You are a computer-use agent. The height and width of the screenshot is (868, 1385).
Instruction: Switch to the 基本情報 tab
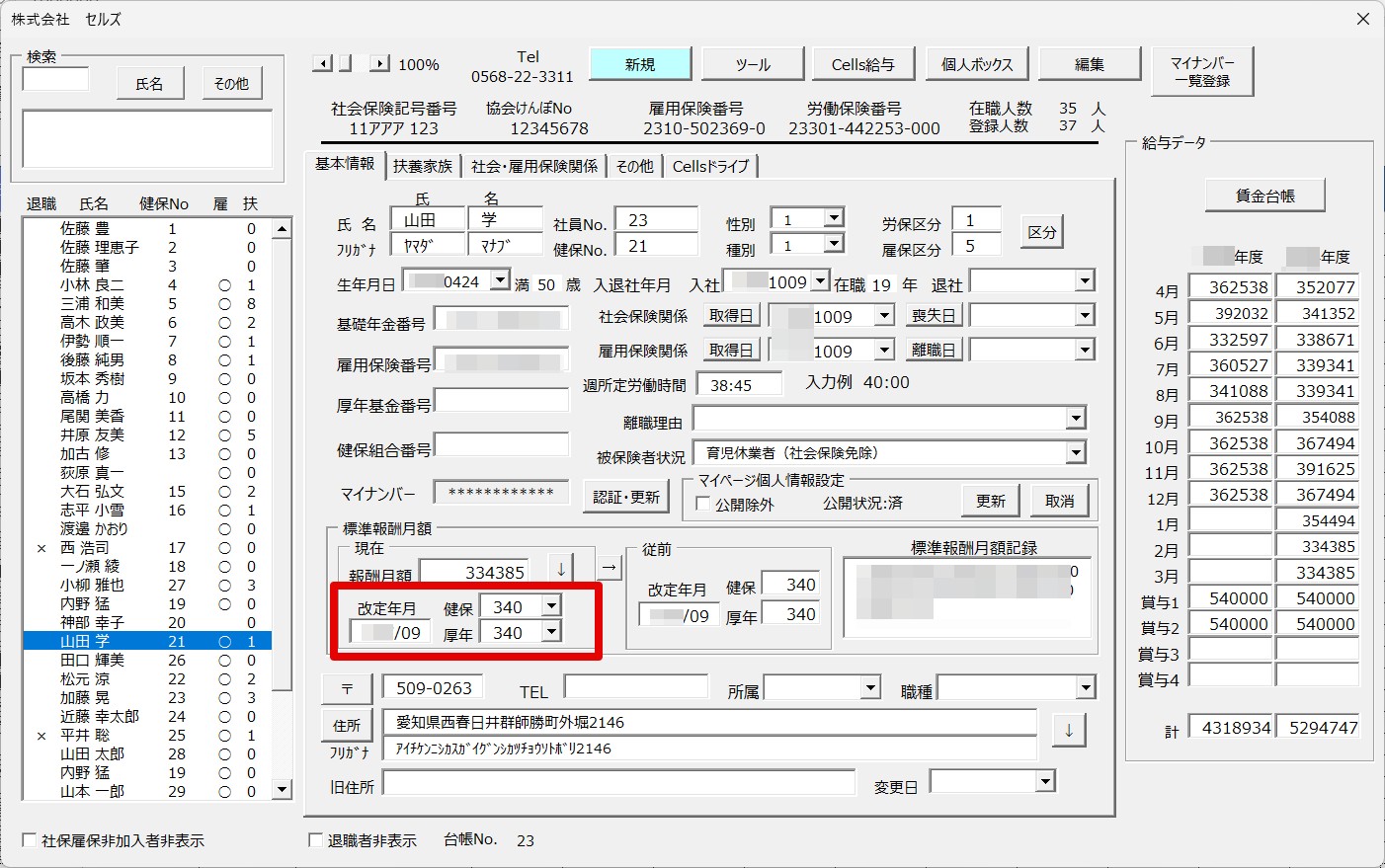(x=344, y=164)
